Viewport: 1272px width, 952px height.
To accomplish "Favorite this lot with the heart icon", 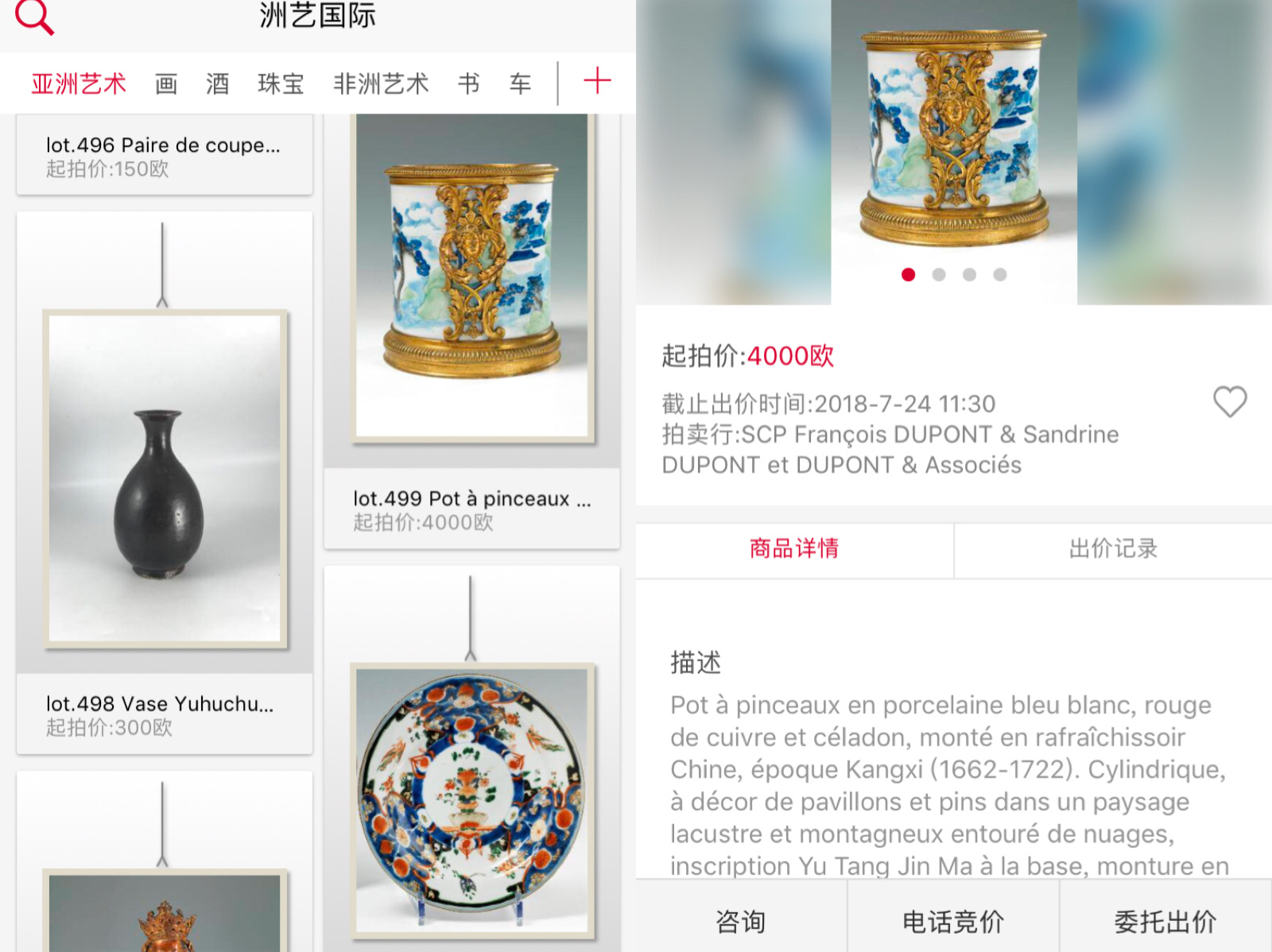I will [1229, 401].
